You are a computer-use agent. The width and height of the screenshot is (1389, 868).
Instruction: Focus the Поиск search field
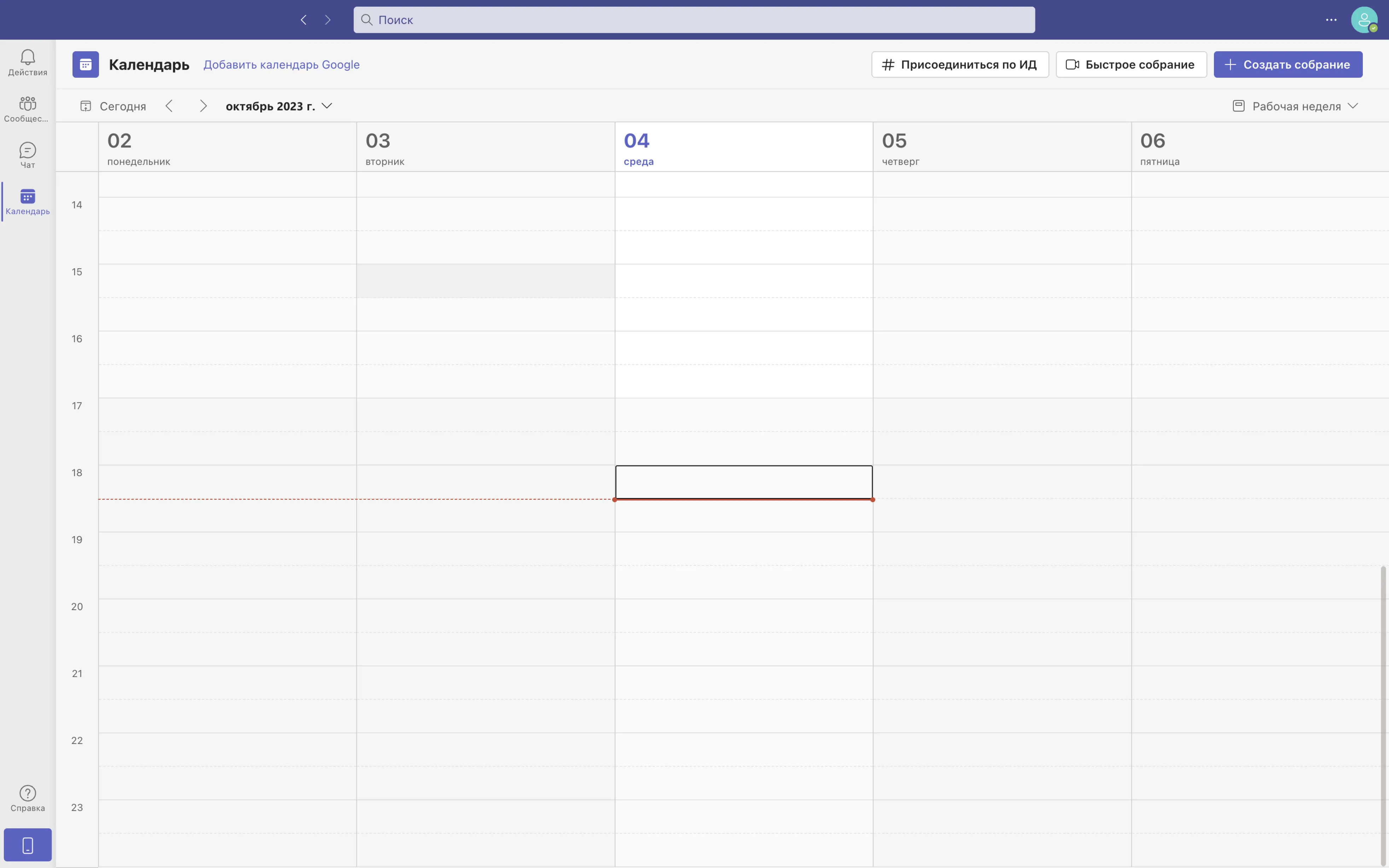(x=694, y=20)
